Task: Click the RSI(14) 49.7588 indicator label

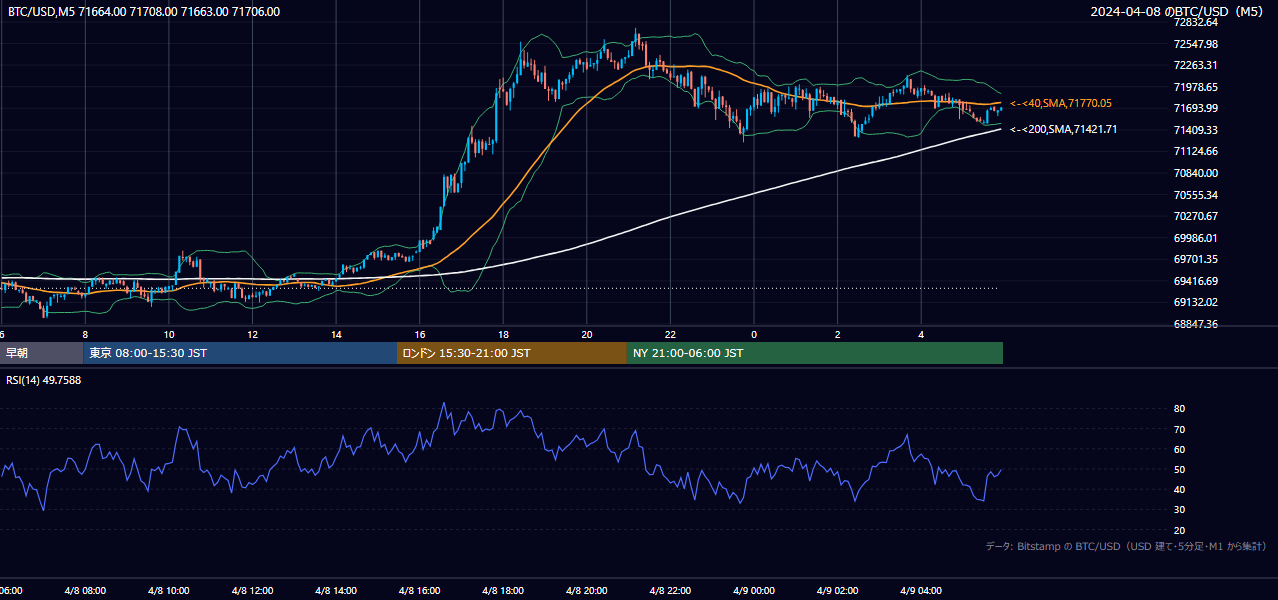Action: click(x=44, y=380)
